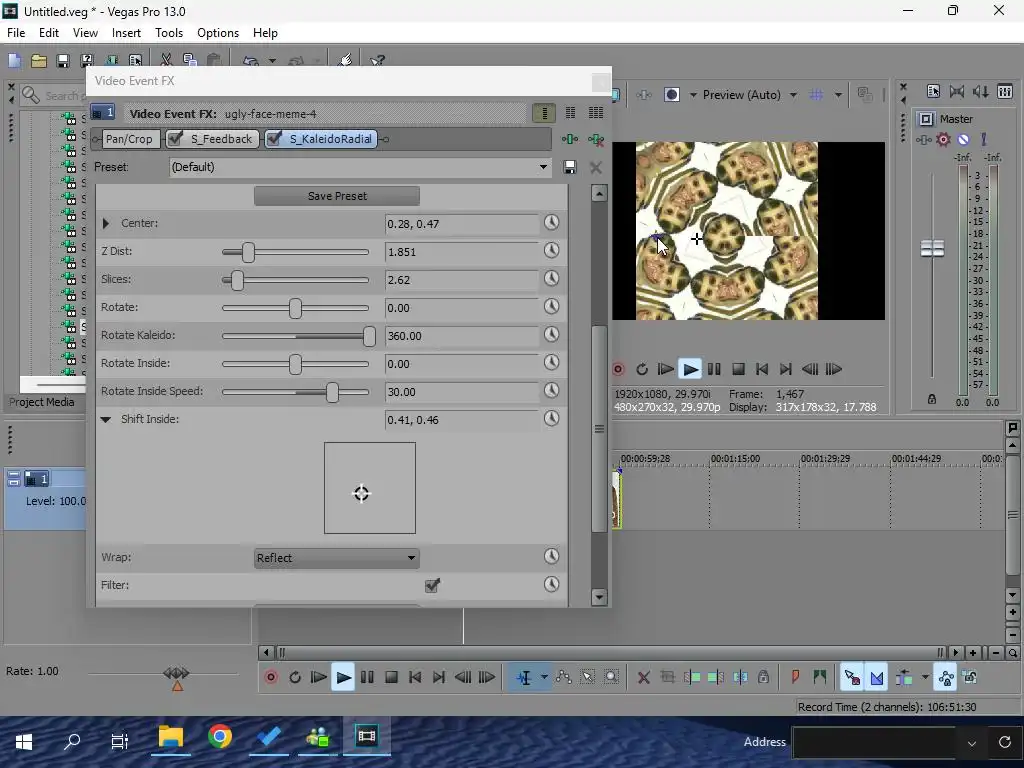The width and height of the screenshot is (1024, 768).
Task: Open the Overlays grid dropdown arrow
Action: click(838, 95)
